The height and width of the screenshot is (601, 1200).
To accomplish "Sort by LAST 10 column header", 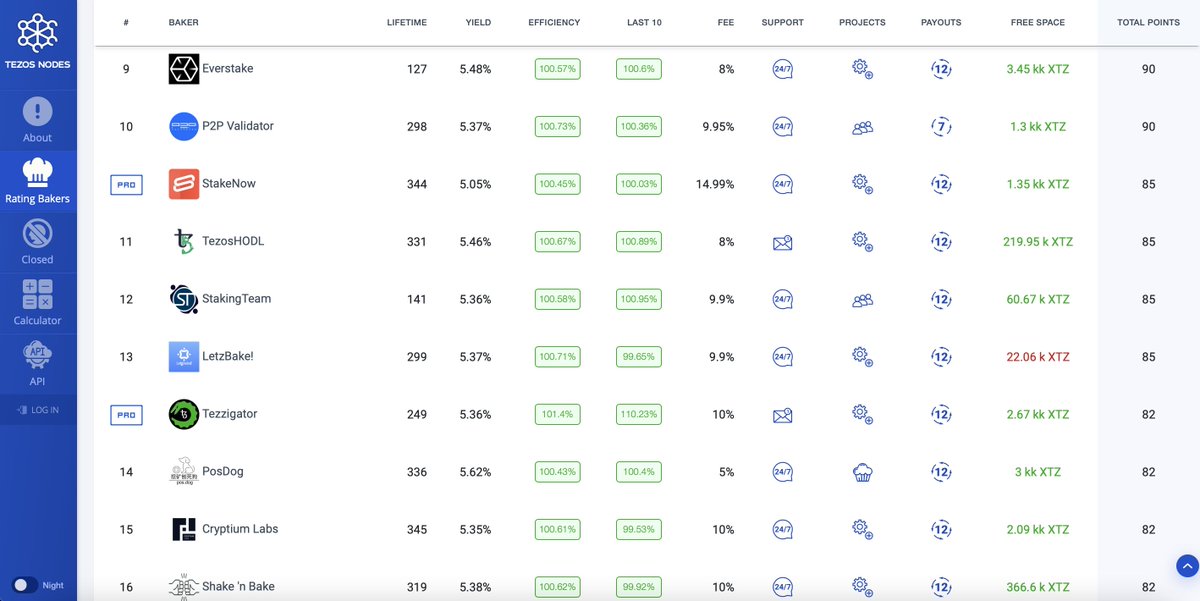I will 642,22.
